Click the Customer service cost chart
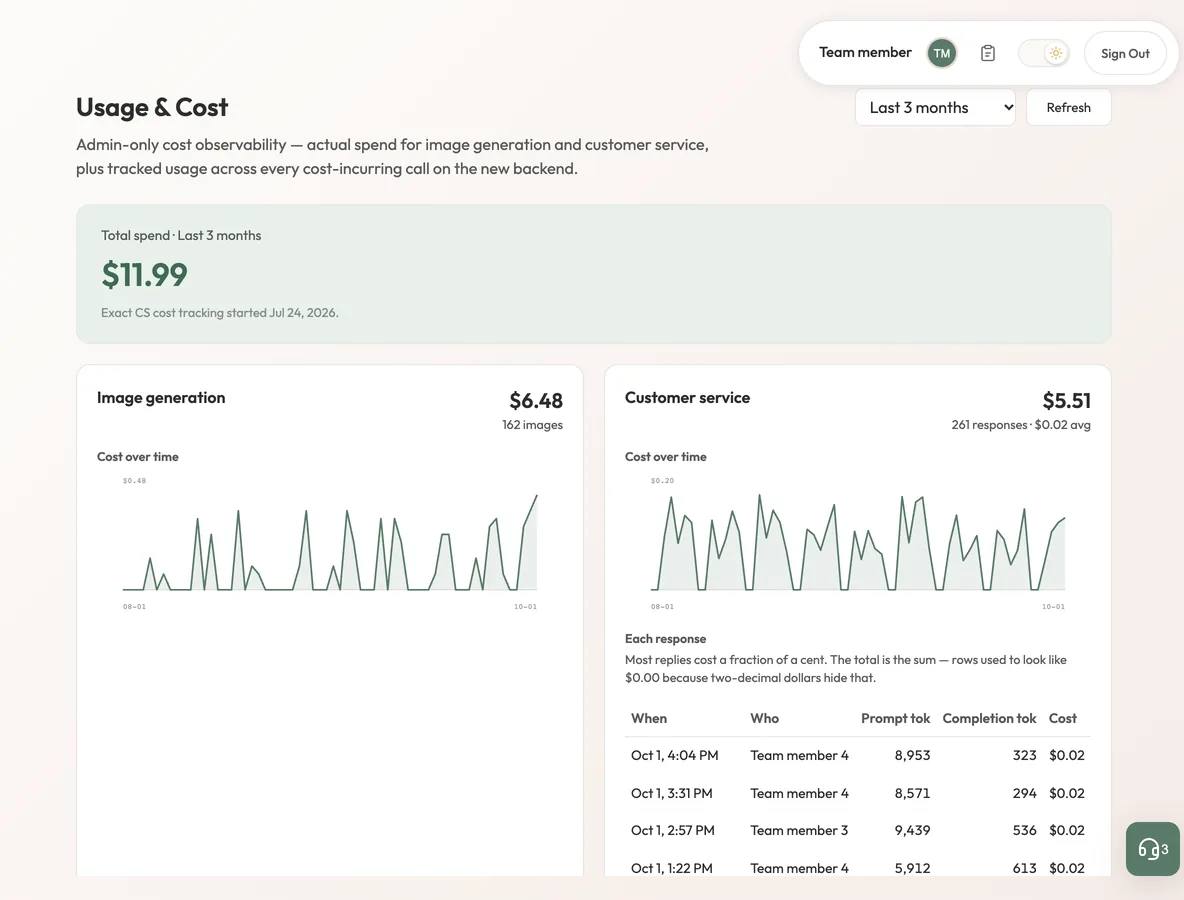Screen dimensions: 1184x900 coord(858,542)
